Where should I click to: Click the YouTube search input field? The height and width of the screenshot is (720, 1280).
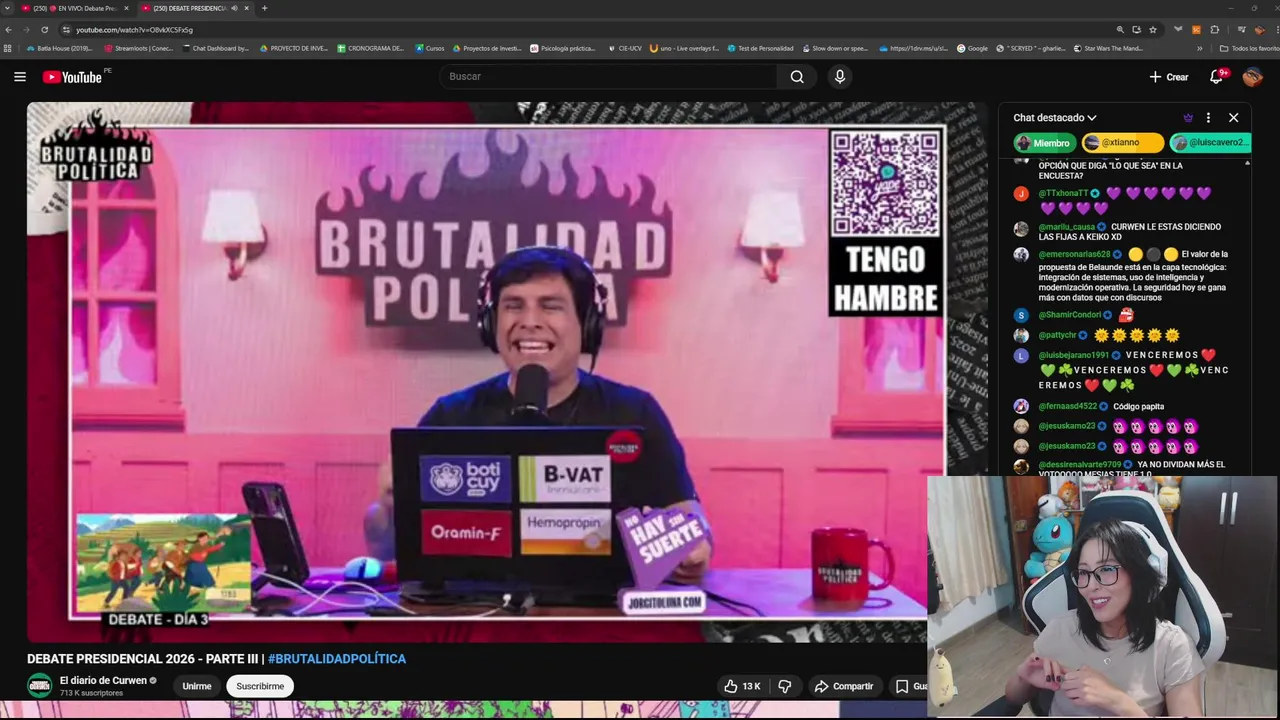click(x=608, y=77)
